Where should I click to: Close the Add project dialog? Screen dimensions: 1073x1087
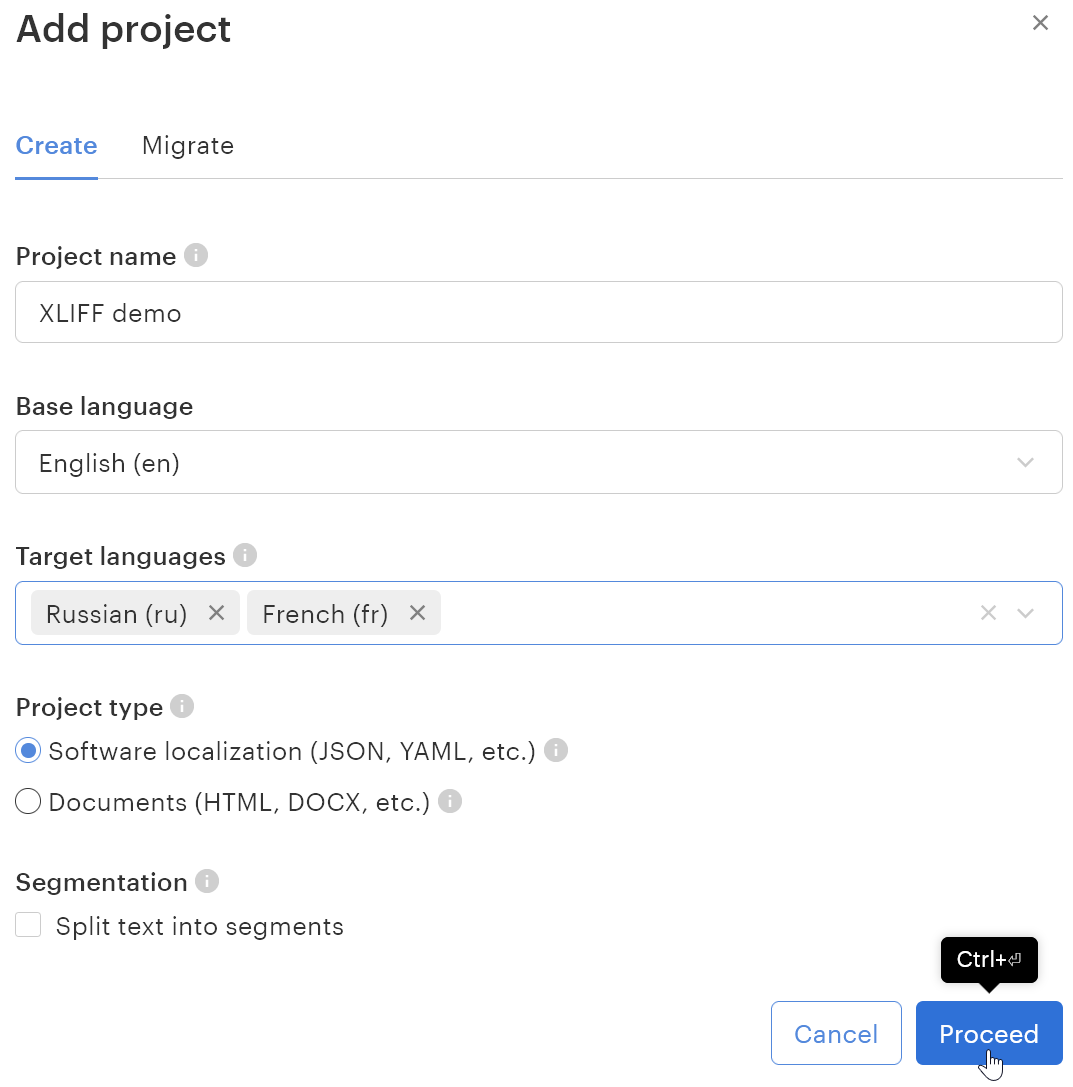pyautogui.click(x=1040, y=23)
